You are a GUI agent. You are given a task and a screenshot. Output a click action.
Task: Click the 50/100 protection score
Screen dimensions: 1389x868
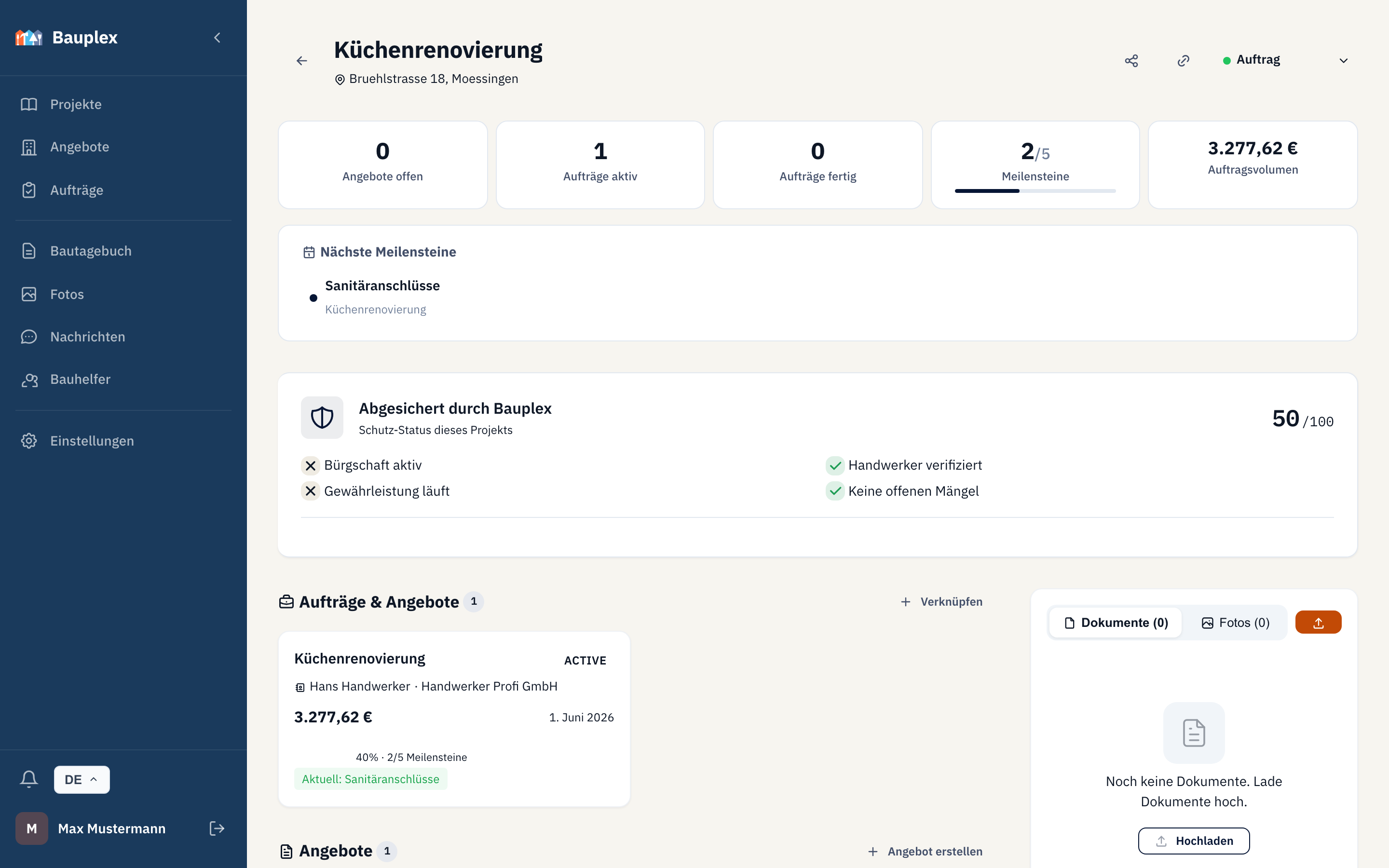pyautogui.click(x=1302, y=419)
